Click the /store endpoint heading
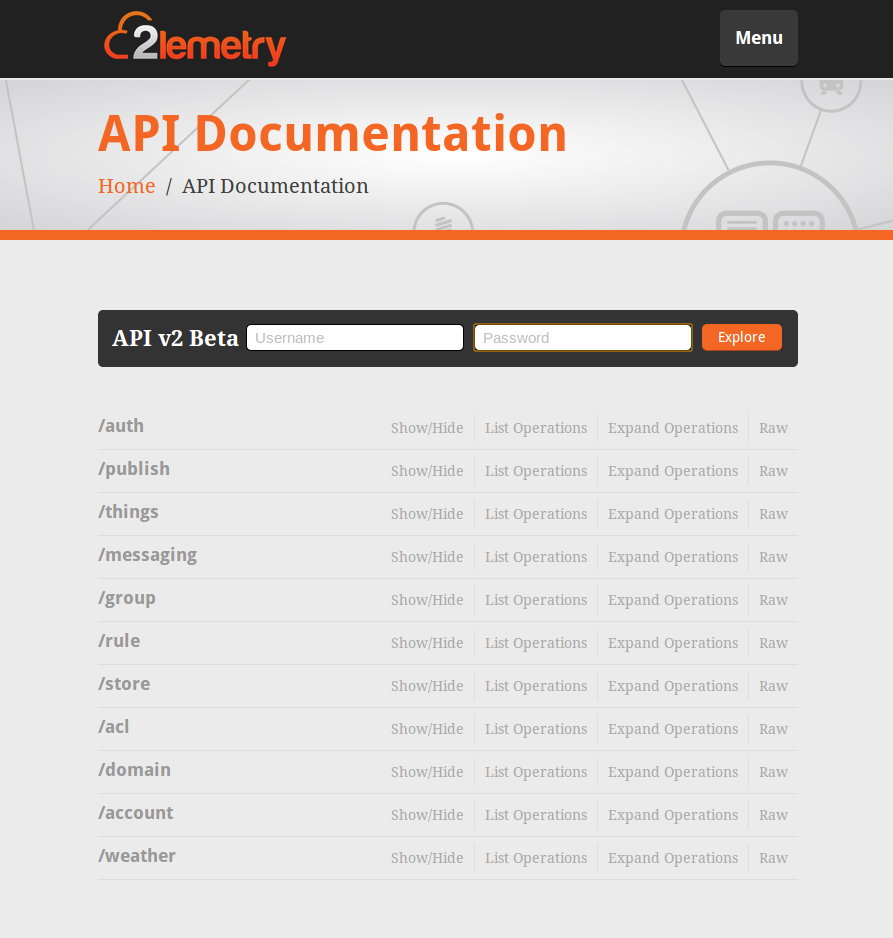Screen dimensions: 893x938 124,684
